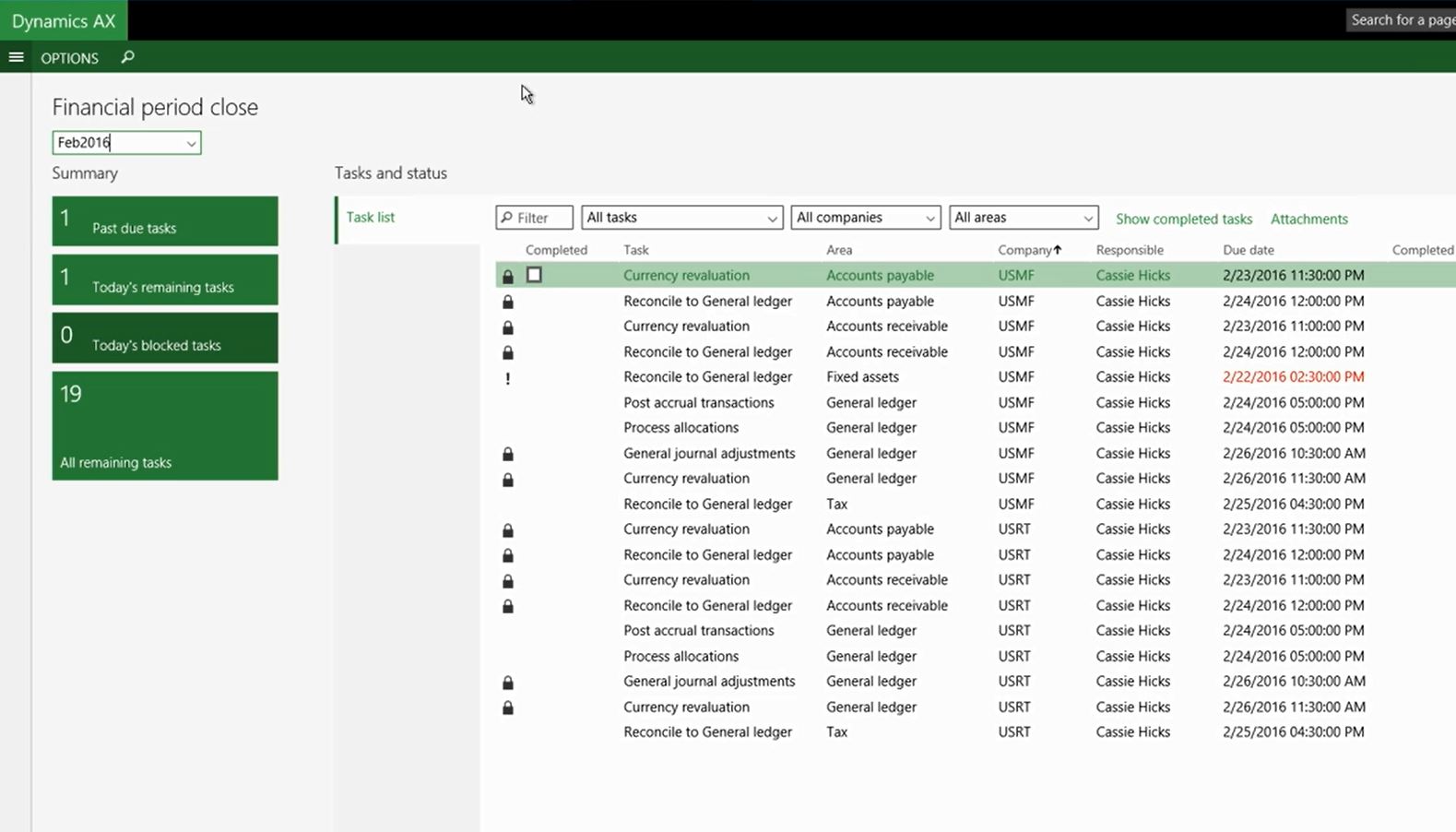
Task: Expand the Feb2016 period dropdown
Action: point(190,143)
